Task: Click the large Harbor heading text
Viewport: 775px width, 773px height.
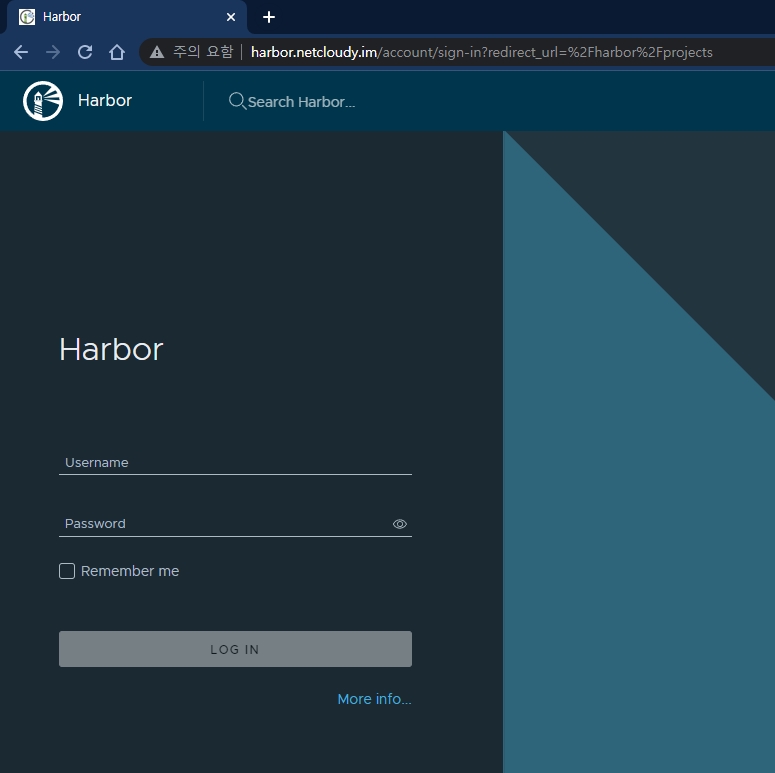Action: 111,349
